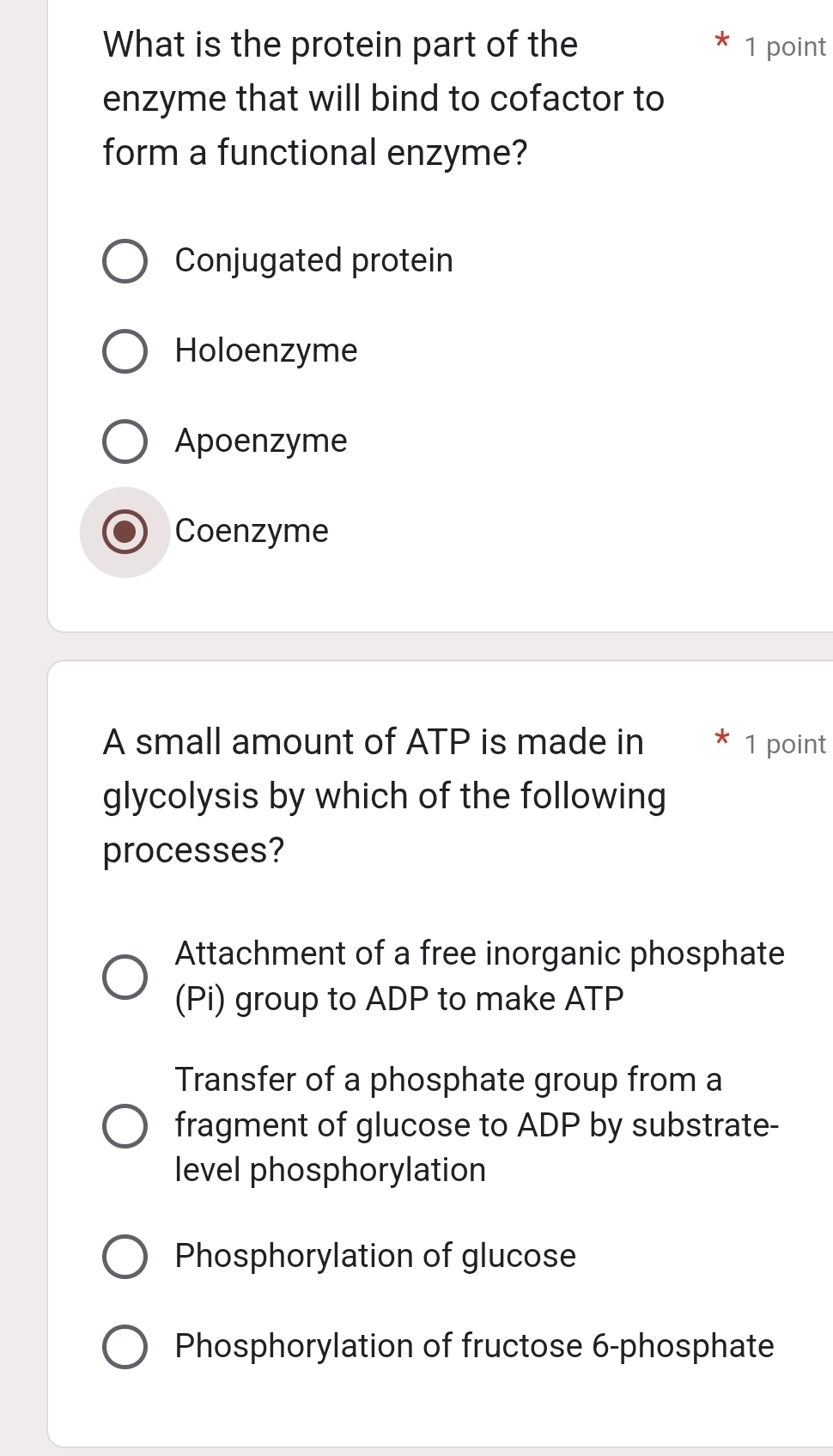
Task: Select the free inorganic phosphate attachment option
Action: coord(125,976)
